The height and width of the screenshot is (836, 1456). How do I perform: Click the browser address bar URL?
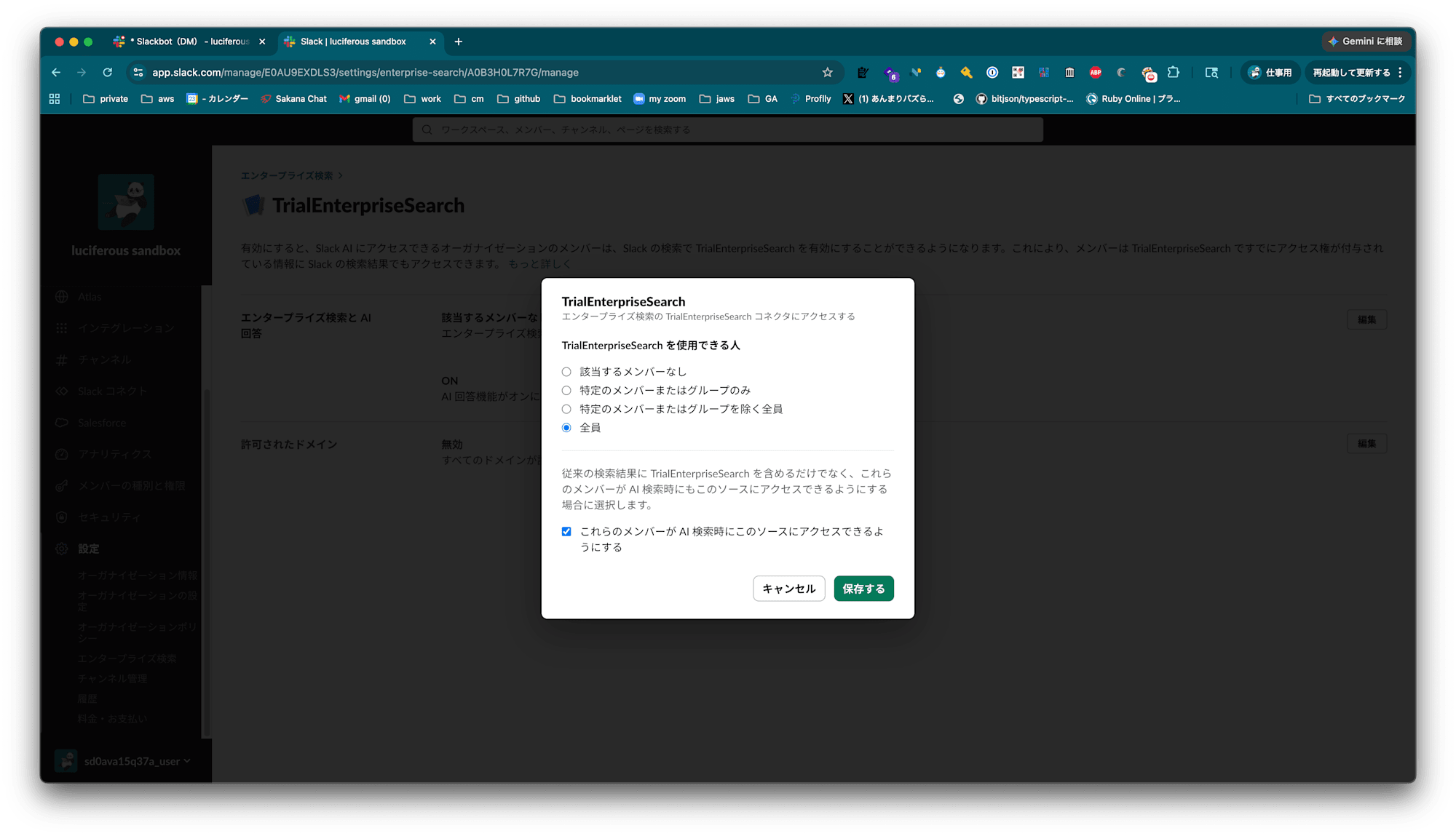pyautogui.click(x=365, y=73)
